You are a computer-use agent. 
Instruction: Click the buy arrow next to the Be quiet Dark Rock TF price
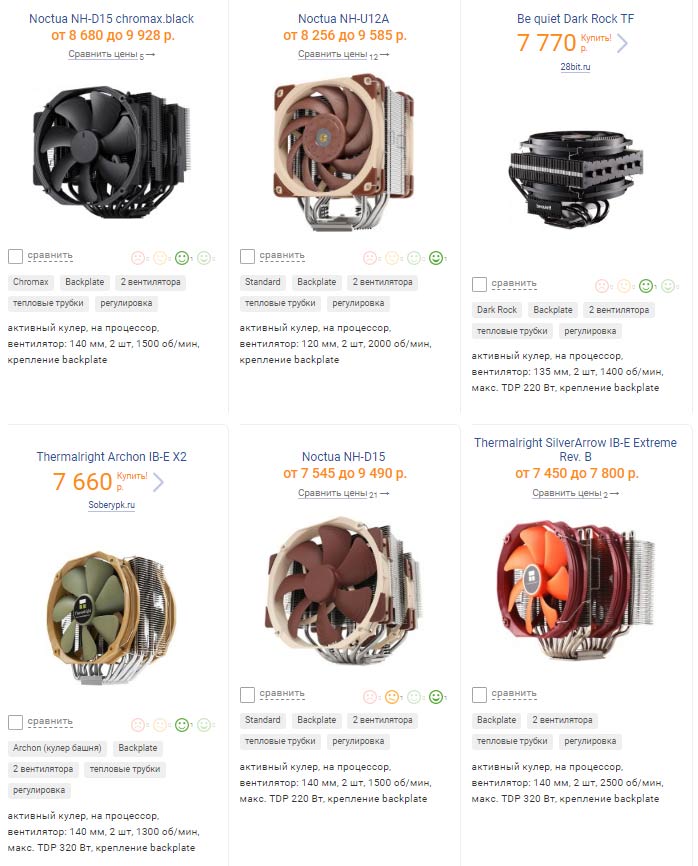[622, 43]
